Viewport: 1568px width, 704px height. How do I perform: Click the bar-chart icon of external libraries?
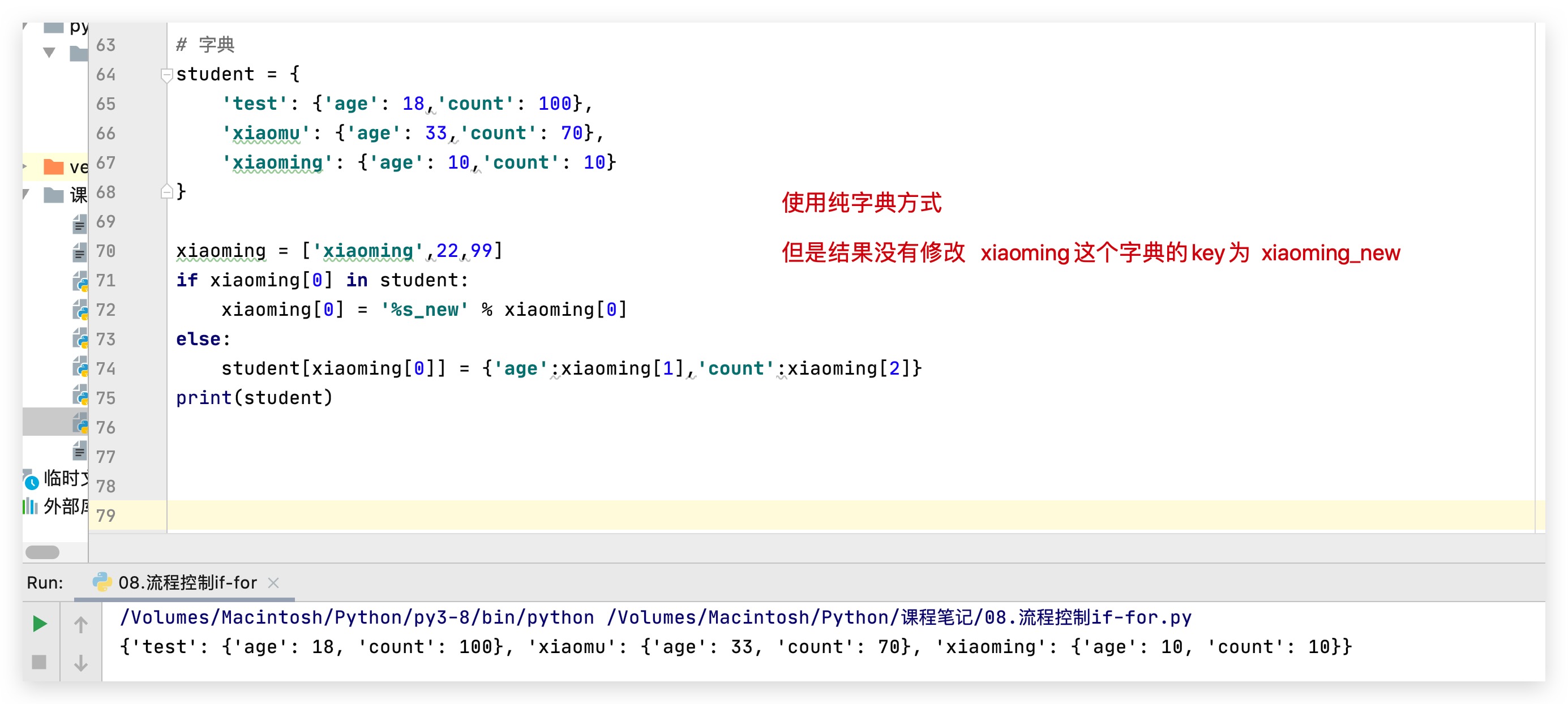(x=30, y=505)
